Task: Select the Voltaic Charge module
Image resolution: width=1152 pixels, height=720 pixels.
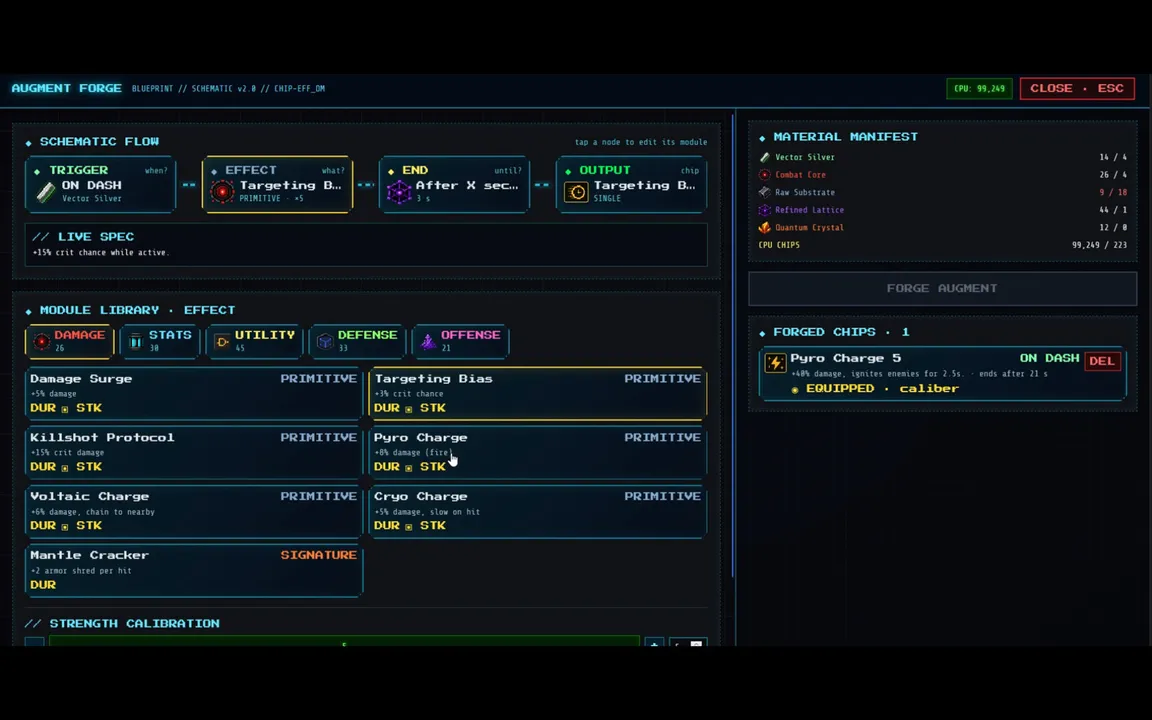Action: 194,511
